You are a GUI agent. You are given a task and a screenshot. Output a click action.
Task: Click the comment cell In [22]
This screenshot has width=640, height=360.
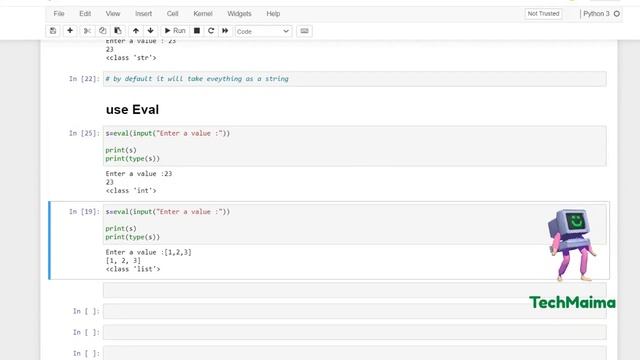coord(354,79)
